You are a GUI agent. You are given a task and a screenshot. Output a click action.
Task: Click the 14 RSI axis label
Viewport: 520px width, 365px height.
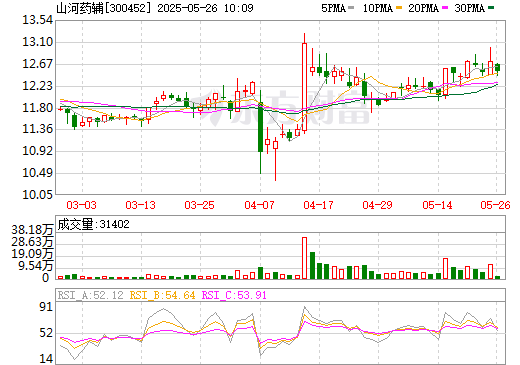click(x=46, y=359)
